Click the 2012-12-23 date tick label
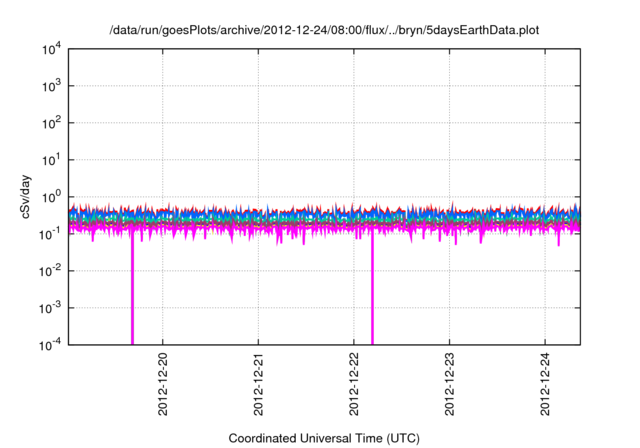 pyautogui.click(x=449, y=384)
